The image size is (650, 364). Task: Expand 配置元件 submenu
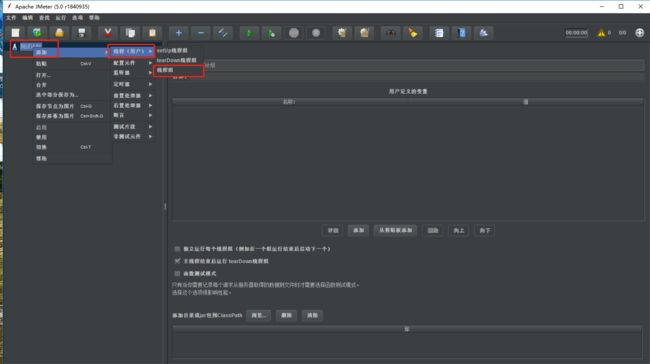click(132, 63)
